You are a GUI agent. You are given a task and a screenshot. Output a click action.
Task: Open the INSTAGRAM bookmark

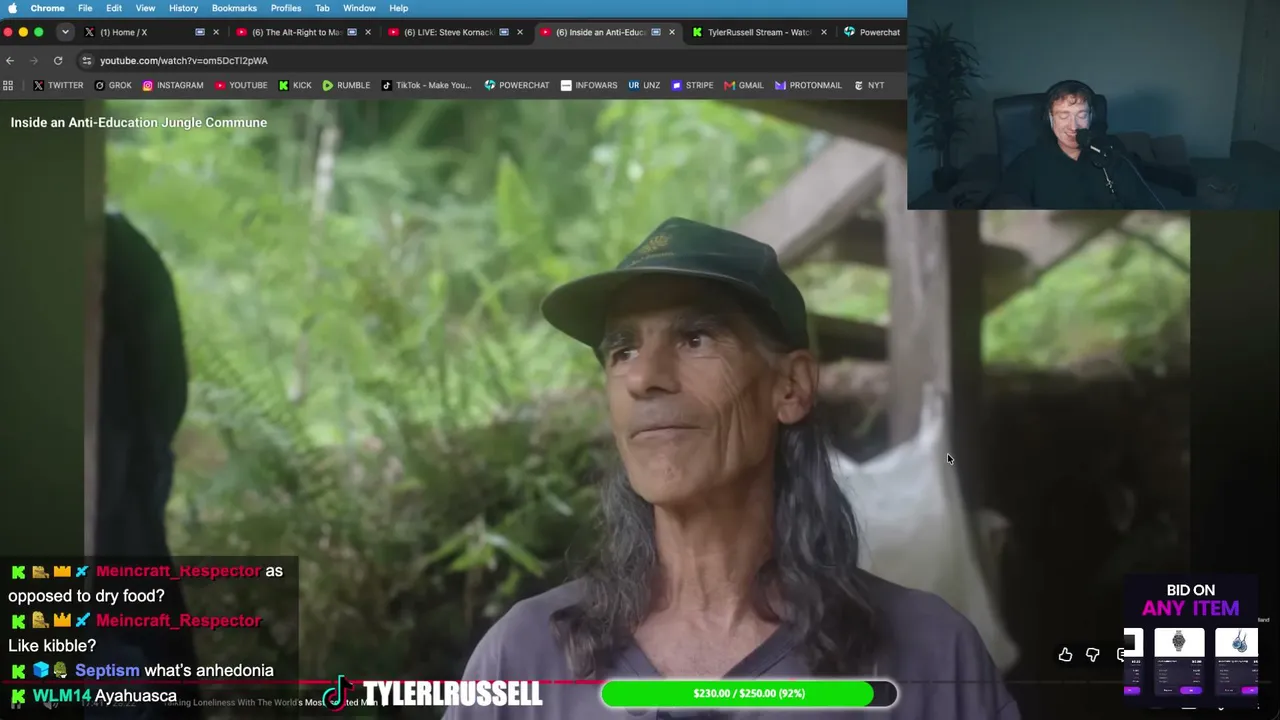tap(173, 85)
